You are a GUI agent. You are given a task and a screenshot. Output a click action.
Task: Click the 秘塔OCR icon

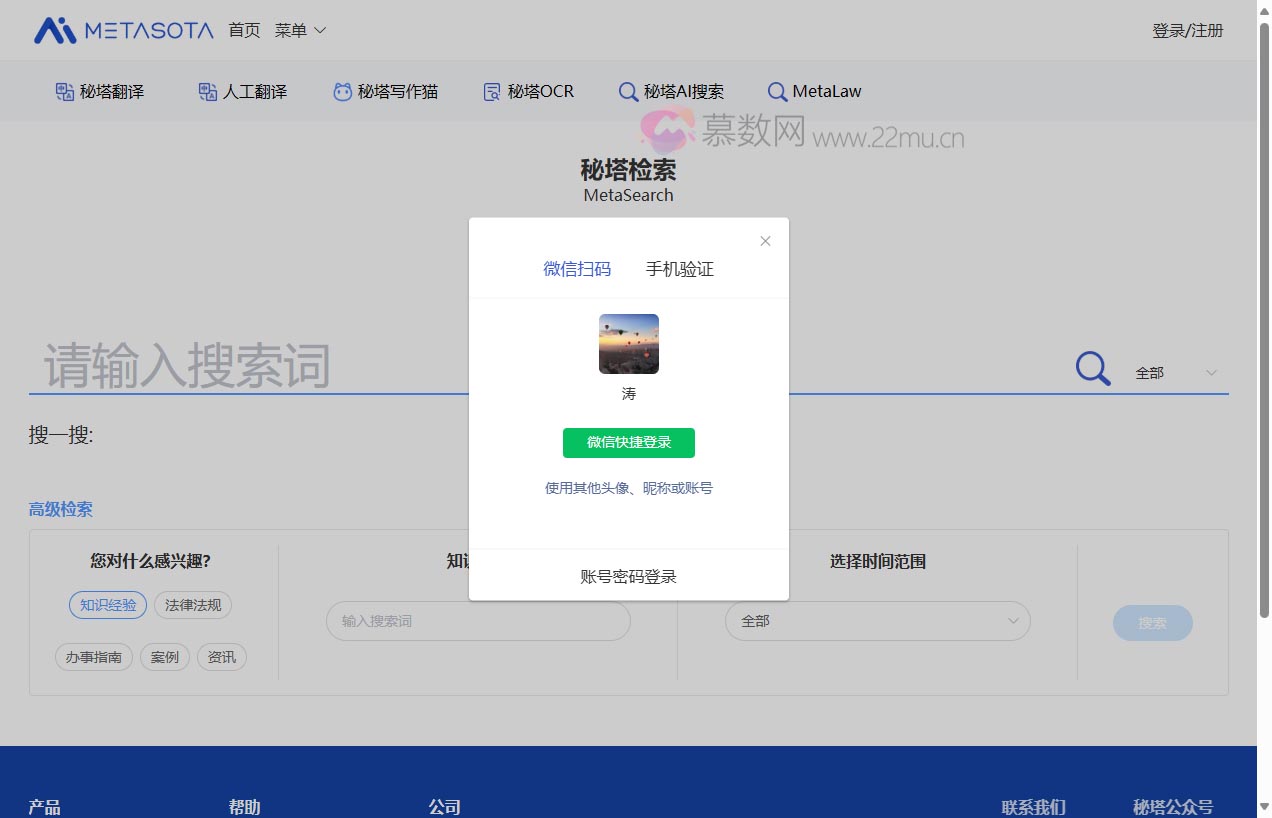[x=490, y=91]
